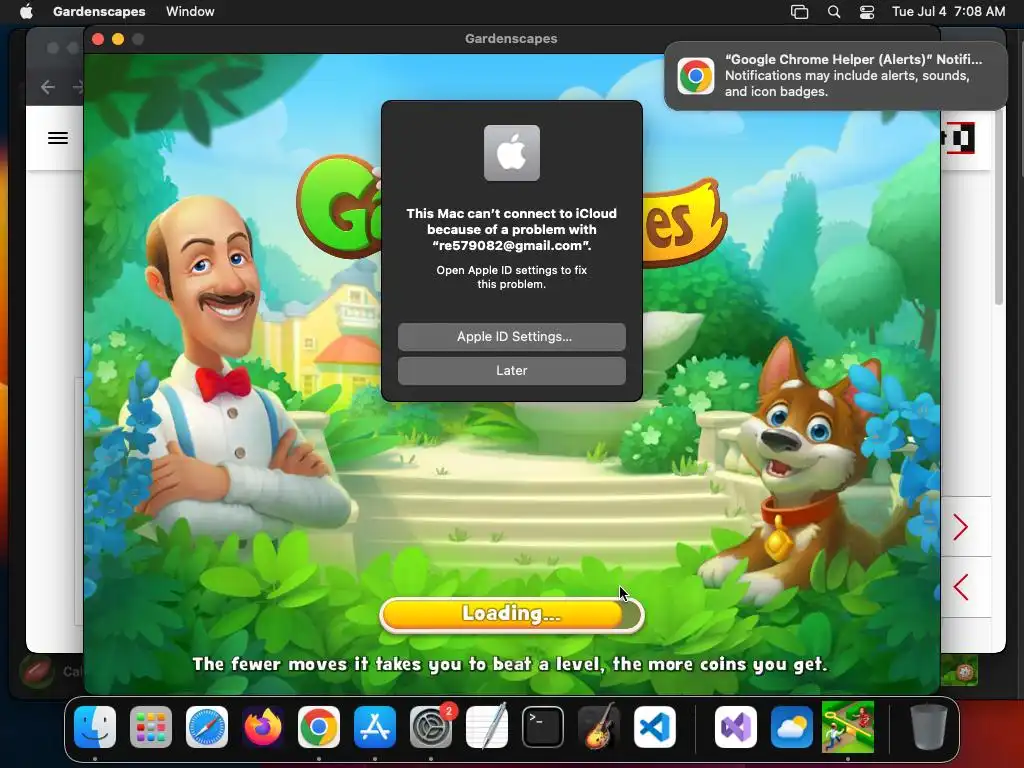Launch Firefox from the Dock

coord(263,727)
